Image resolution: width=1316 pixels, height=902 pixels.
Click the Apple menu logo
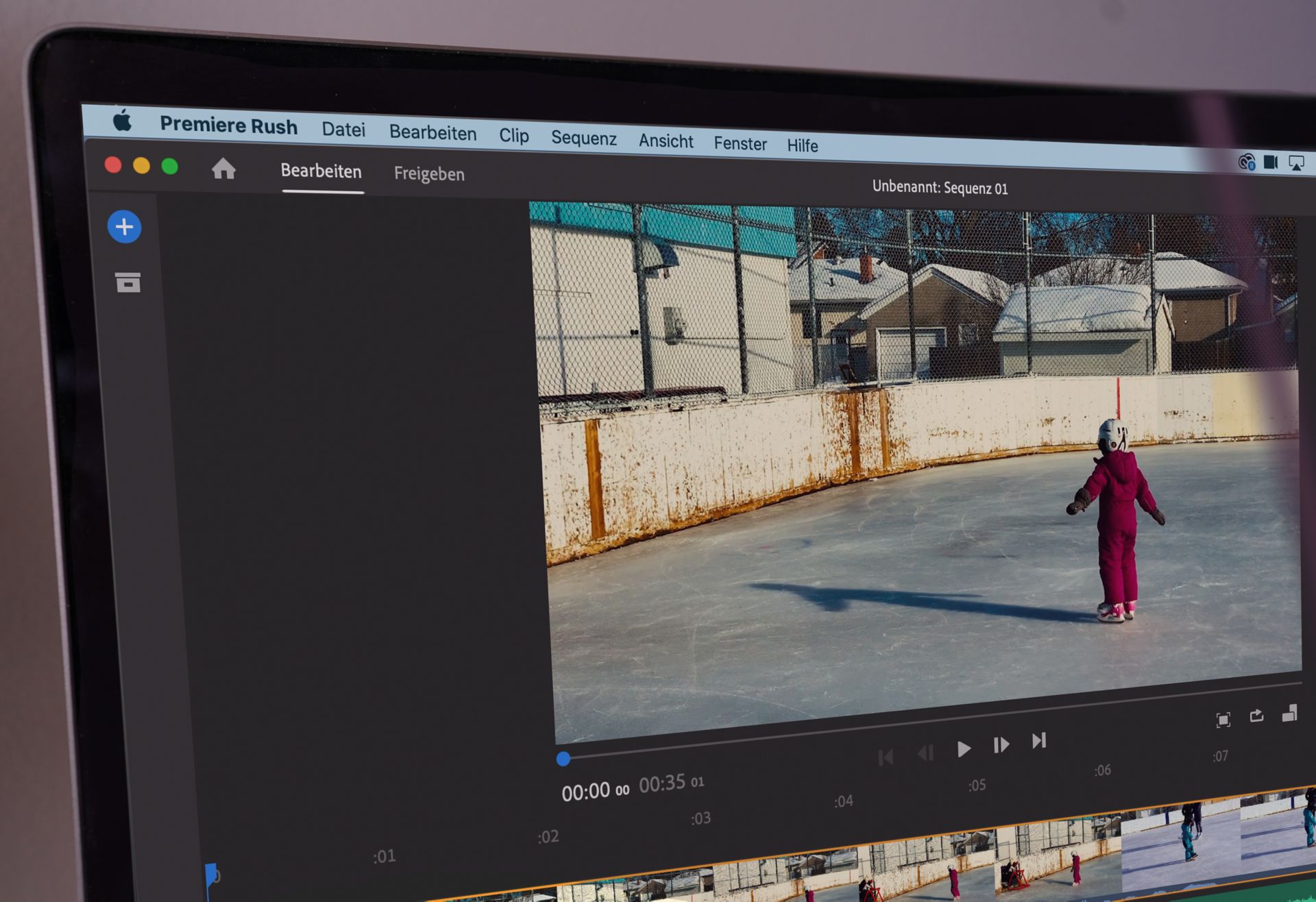[x=123, y=121]
